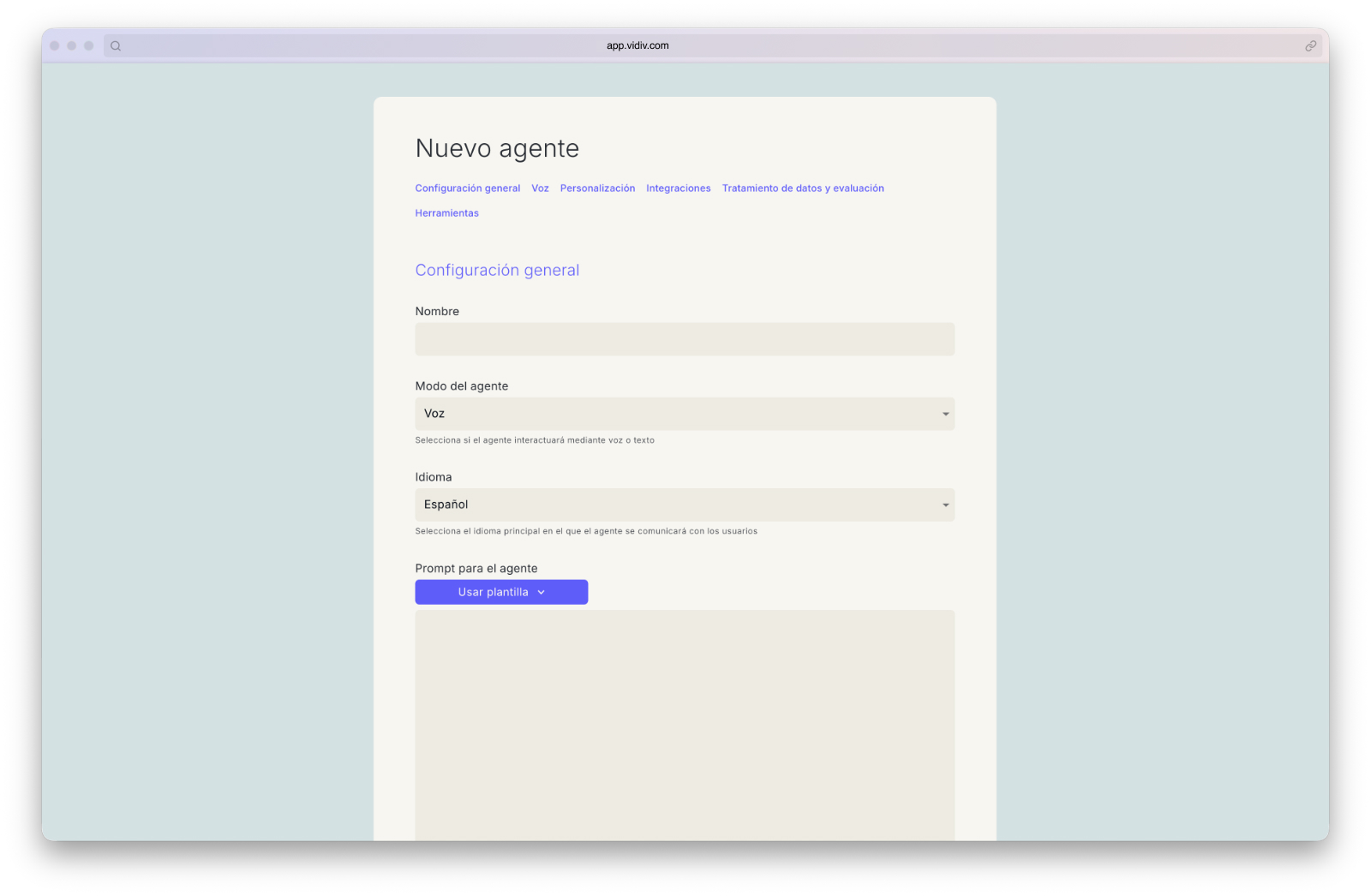Screen dimensions: 1371x896
Task: Click the share link icon in the browser toolbar
Action: [1310, 45]
